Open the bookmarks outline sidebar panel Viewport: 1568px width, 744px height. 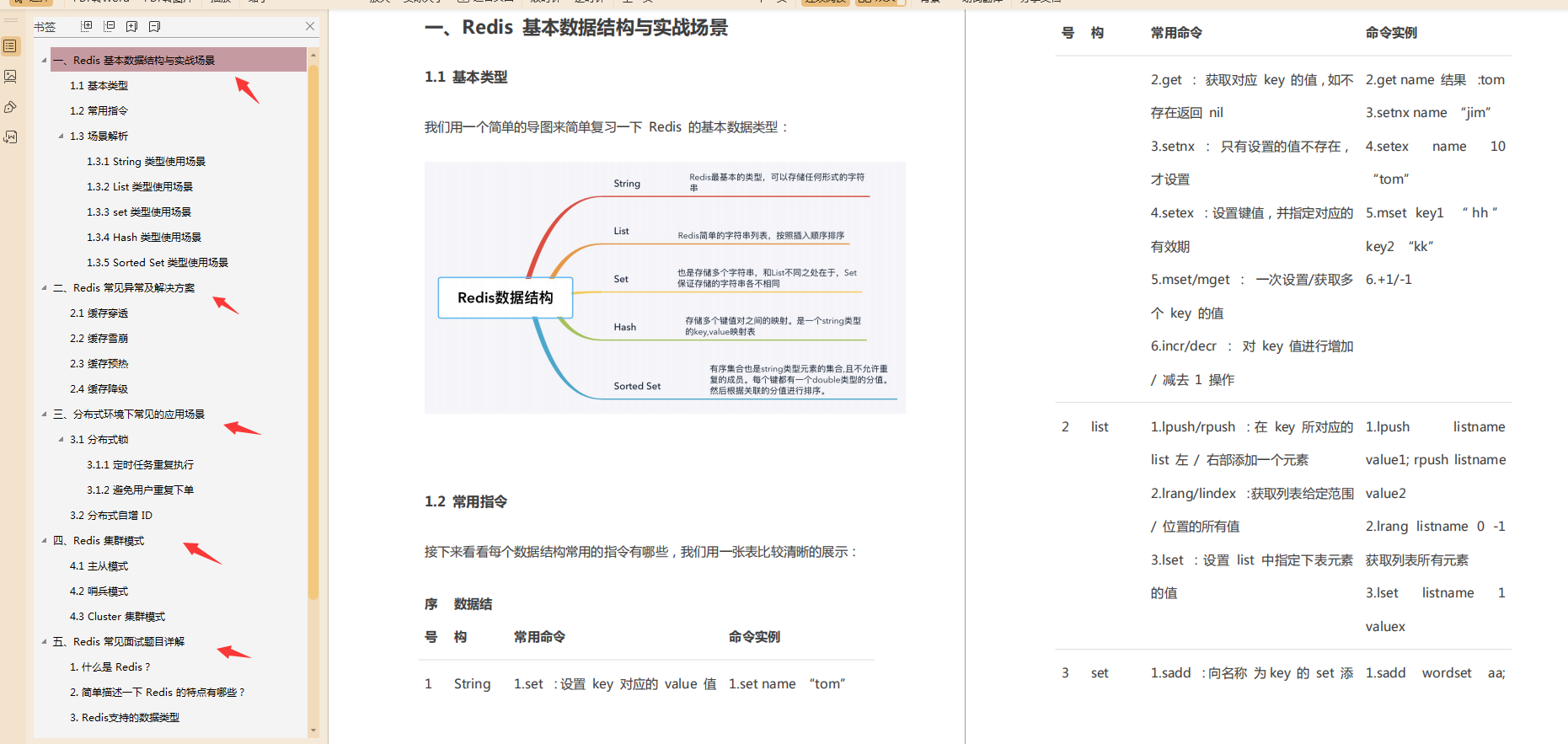click(x=10, y=46)
